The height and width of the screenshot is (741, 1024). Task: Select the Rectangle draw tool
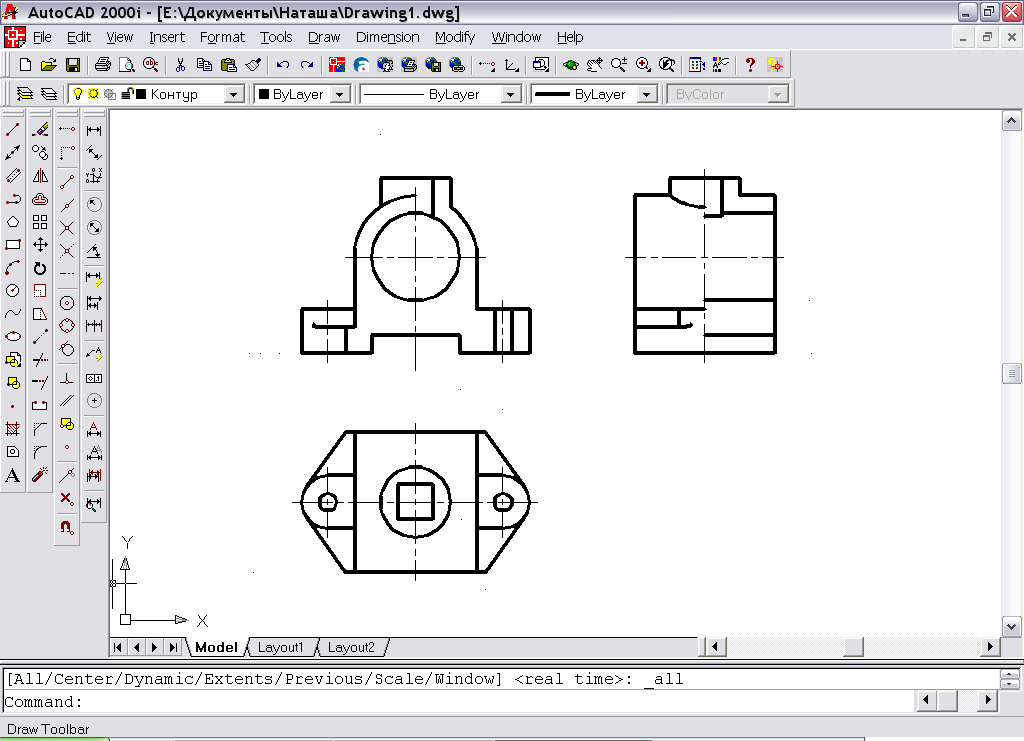coord(12,245)
